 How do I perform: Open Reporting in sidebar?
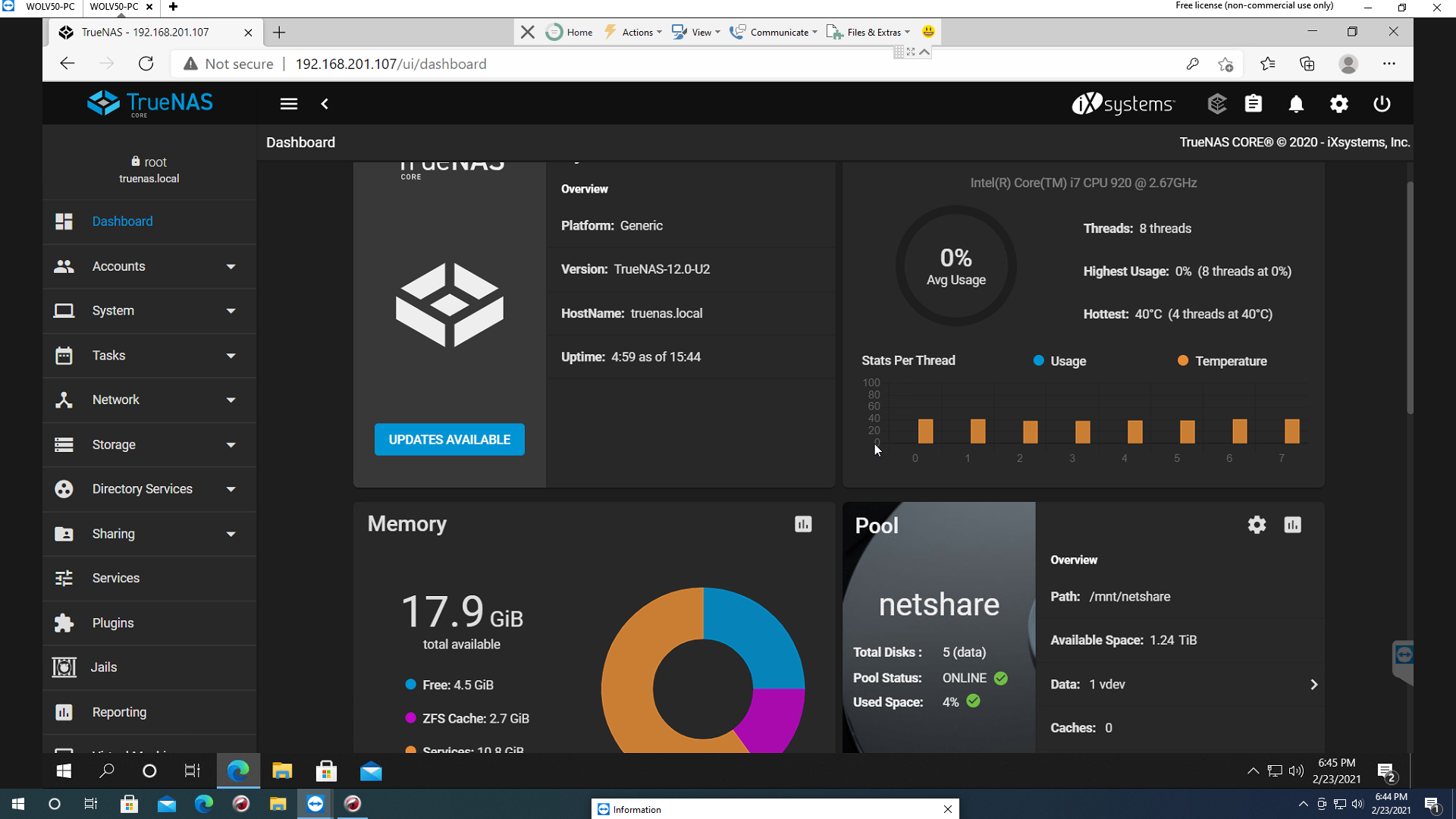(x=149, y=712)
